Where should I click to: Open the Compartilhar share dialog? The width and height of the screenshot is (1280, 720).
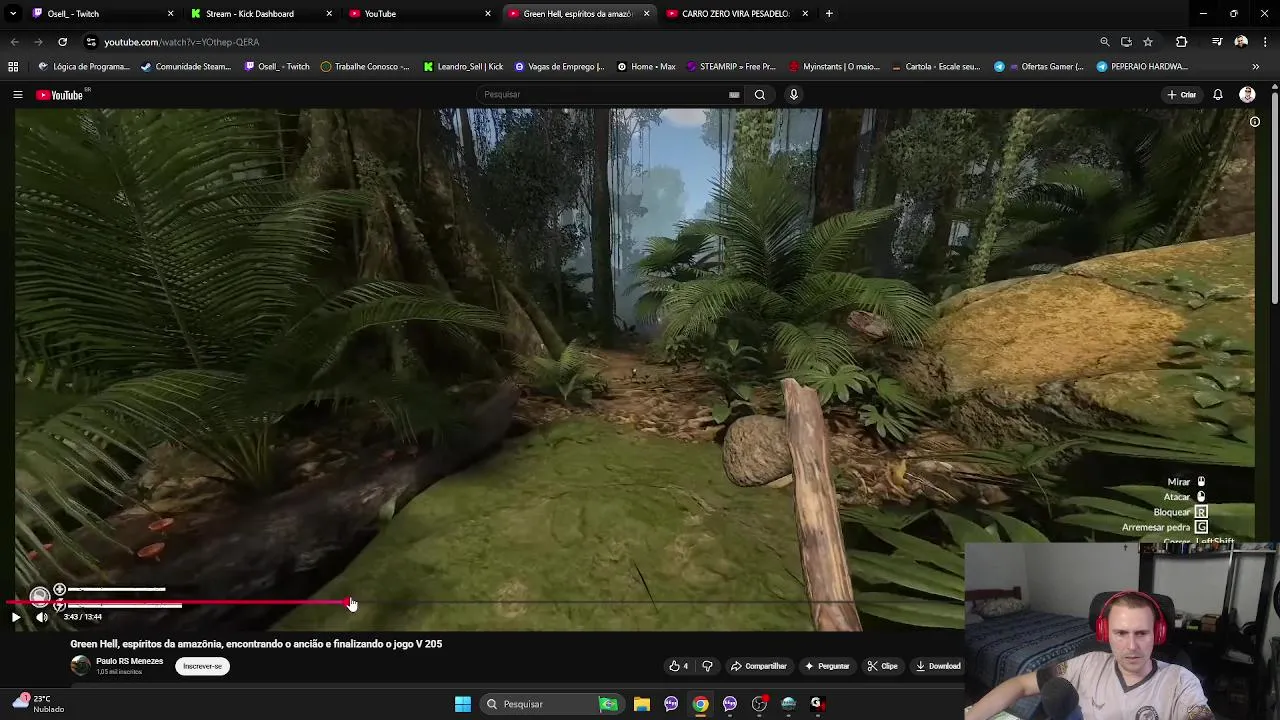(x=759, y=666)
